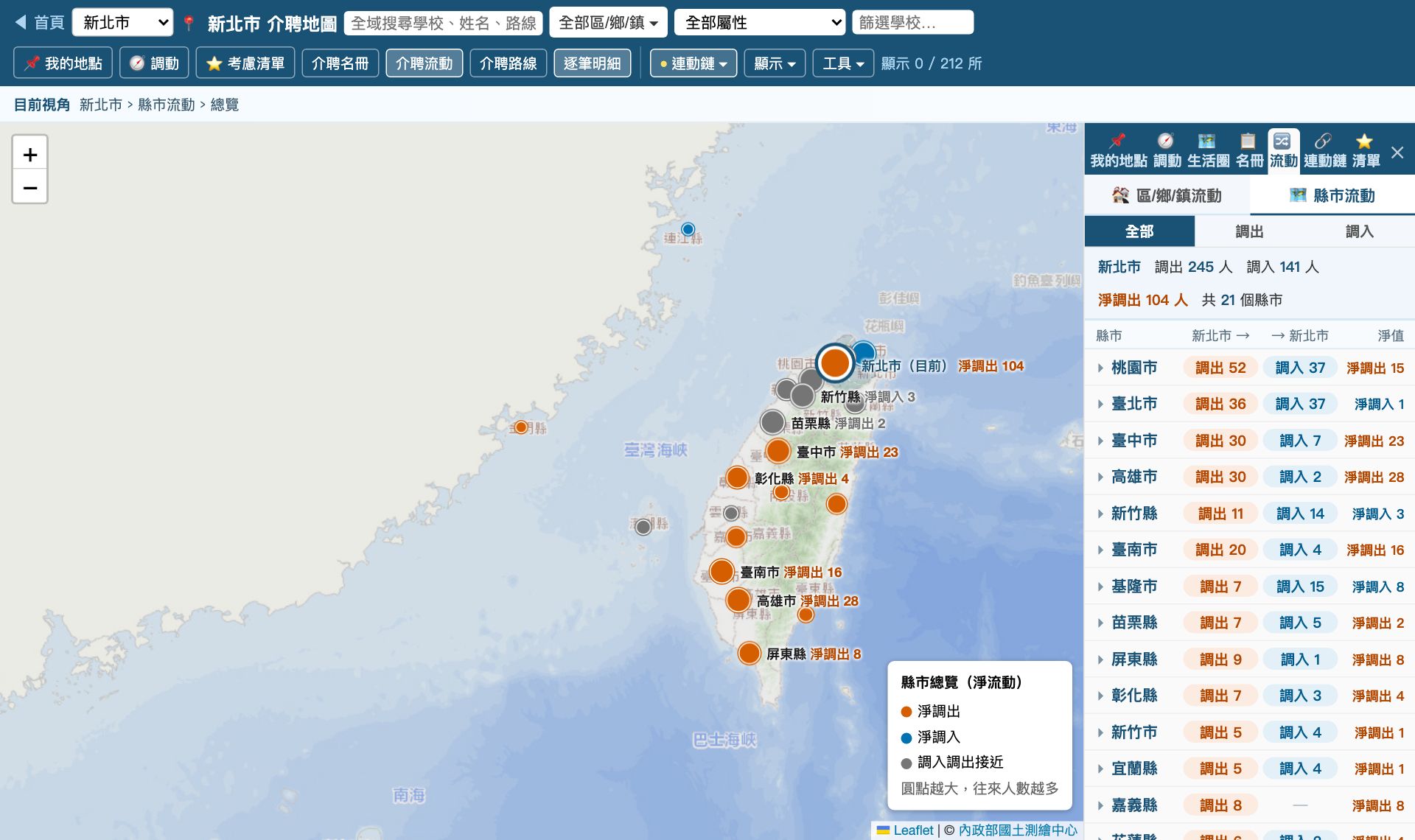The image size is (1415, 840).
Task: Toggle 逐筆明細 view button
Action: point(593,63)
